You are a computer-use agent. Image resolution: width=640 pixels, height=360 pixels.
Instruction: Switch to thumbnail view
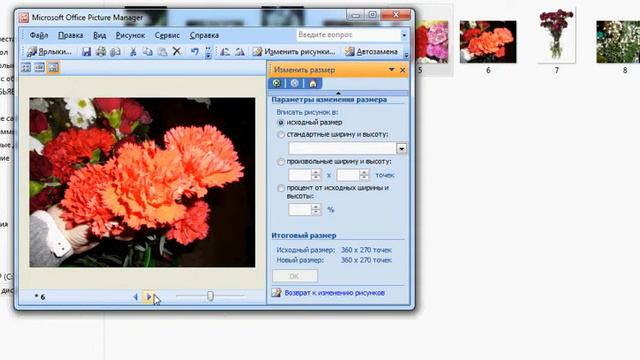point(26,67)
